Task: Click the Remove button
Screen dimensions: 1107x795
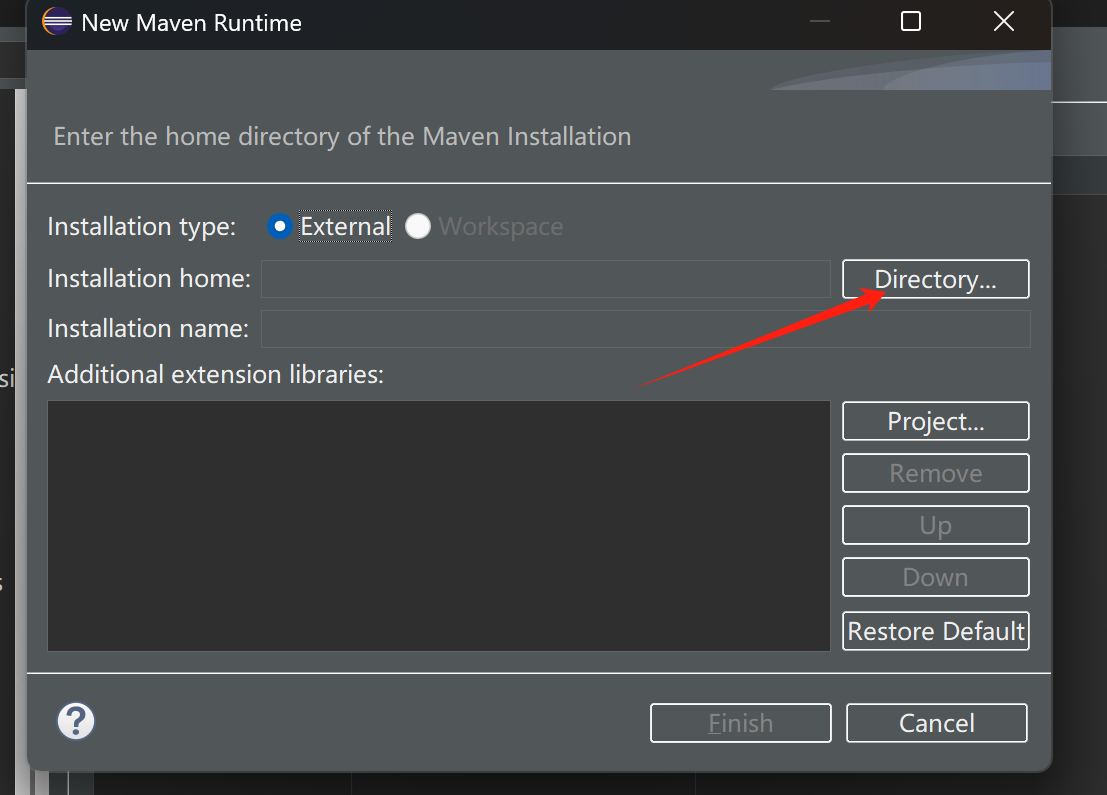Action: [935, 473]
